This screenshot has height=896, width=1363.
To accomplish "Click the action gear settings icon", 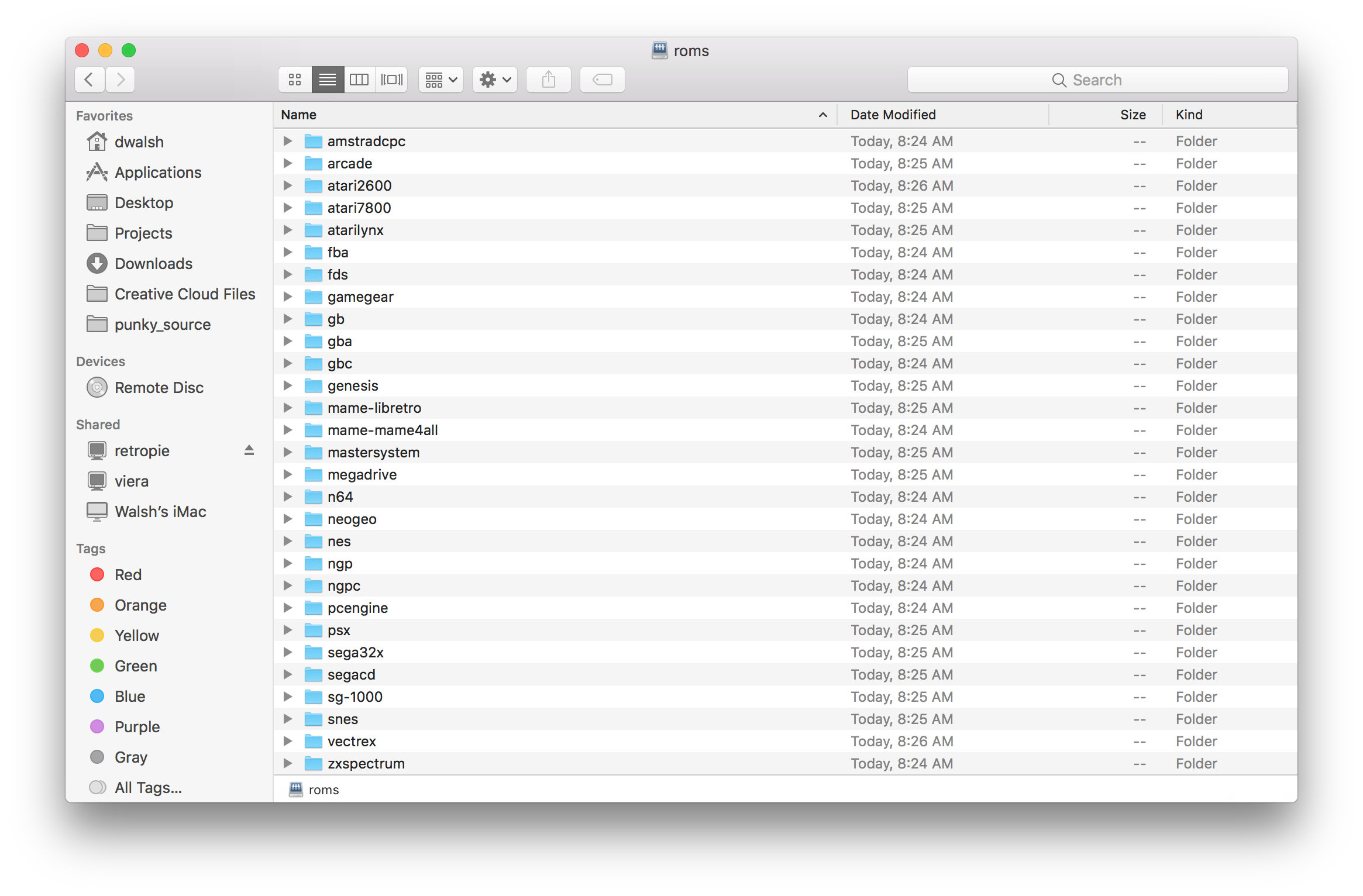I will [493, 79].
